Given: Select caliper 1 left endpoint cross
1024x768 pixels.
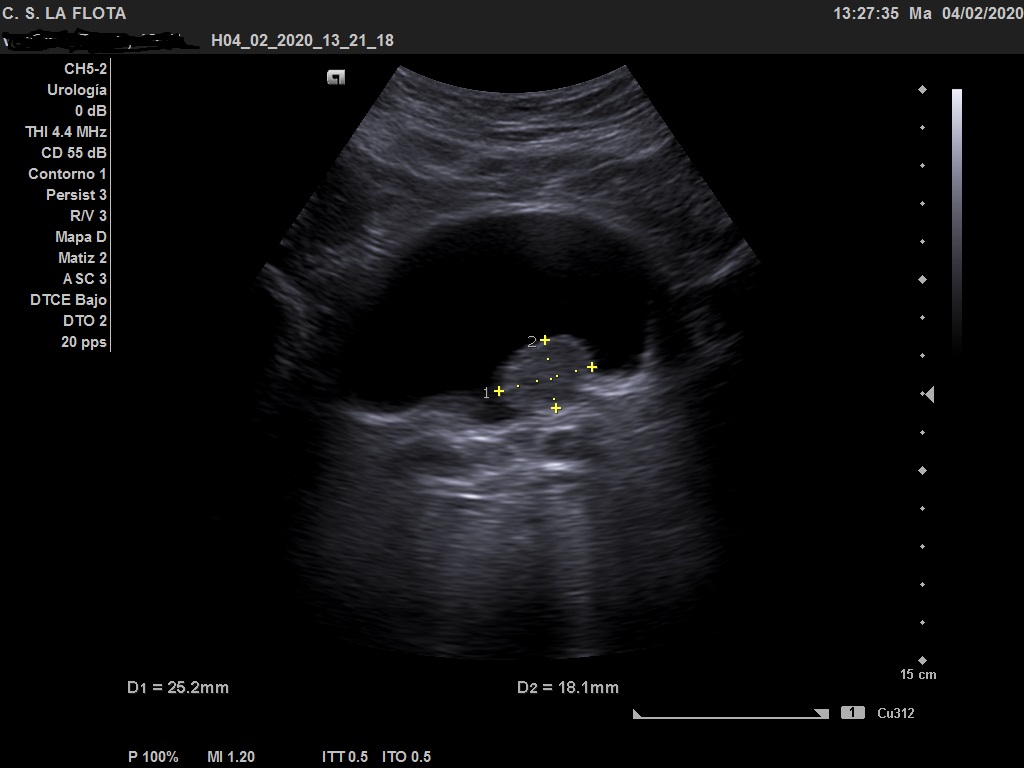Looking at the screenshot, I should point(499,391).
